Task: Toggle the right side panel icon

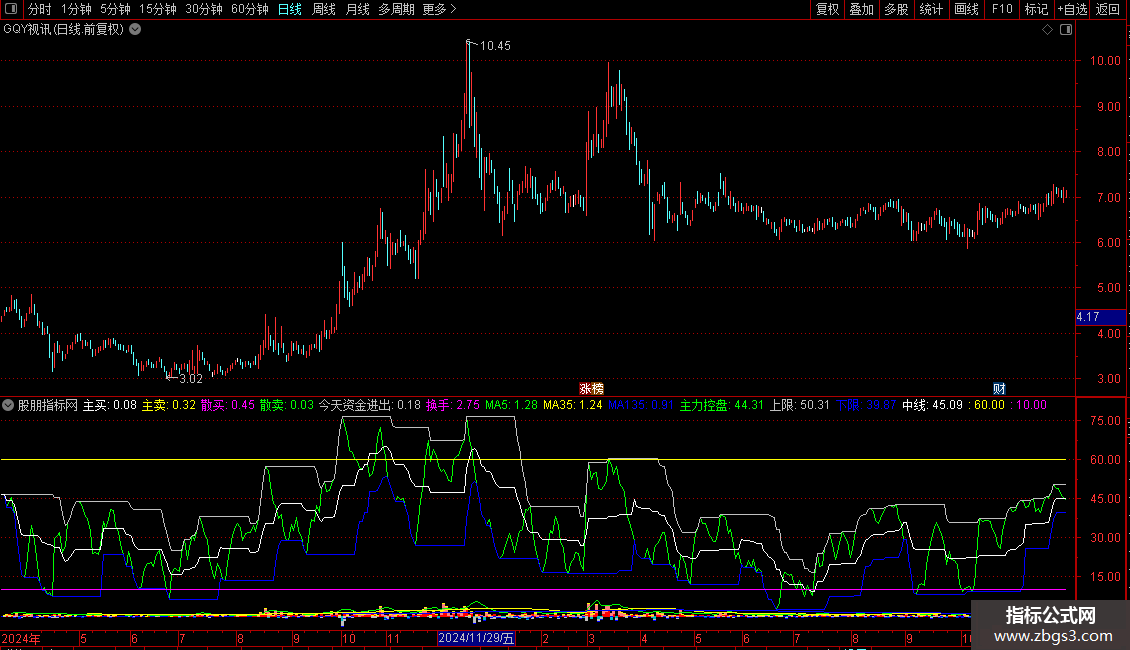Action: pyautogui.click(x=1066, y=30)
